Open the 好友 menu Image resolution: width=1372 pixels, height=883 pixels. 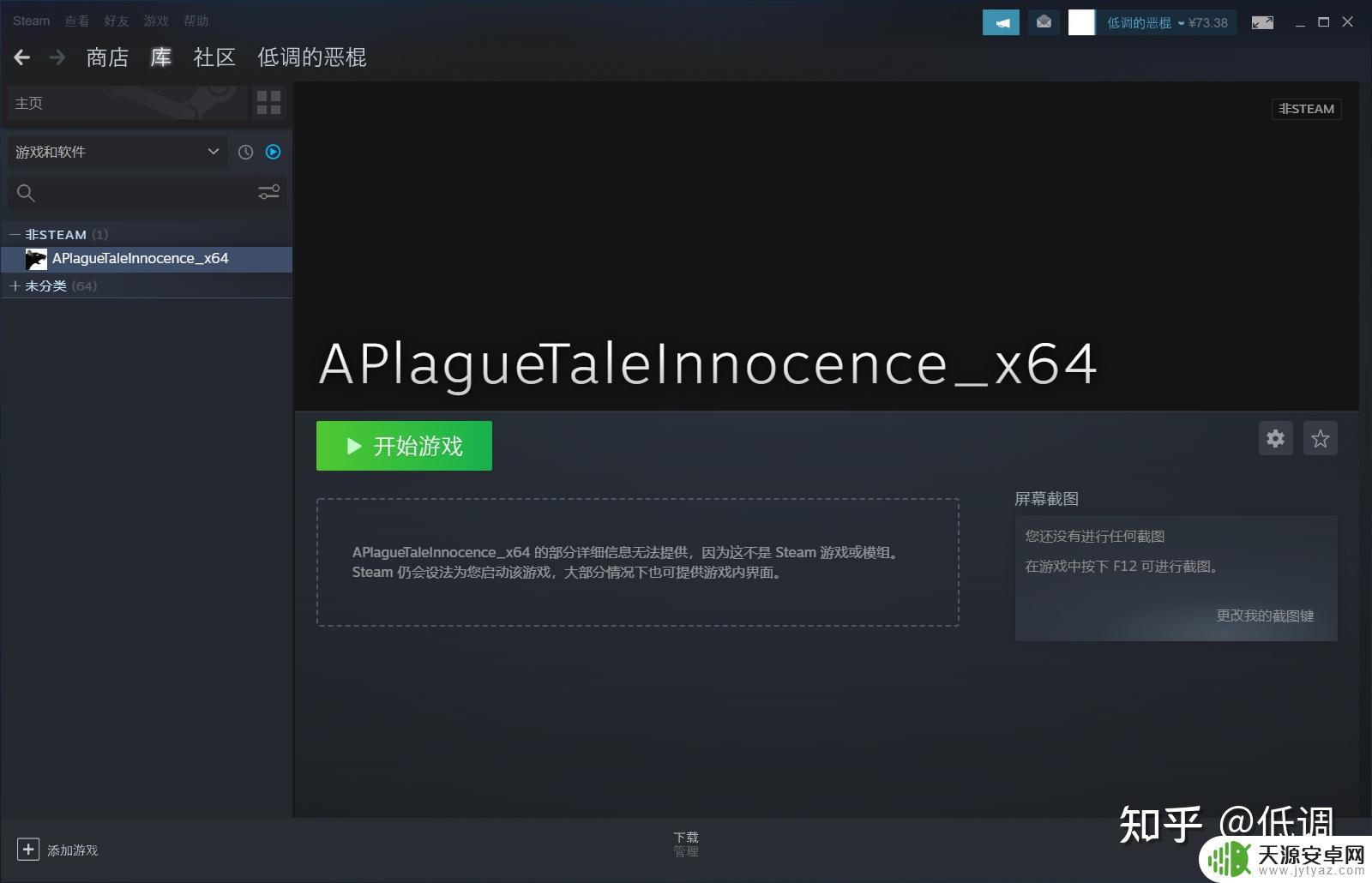coord(117,21)
